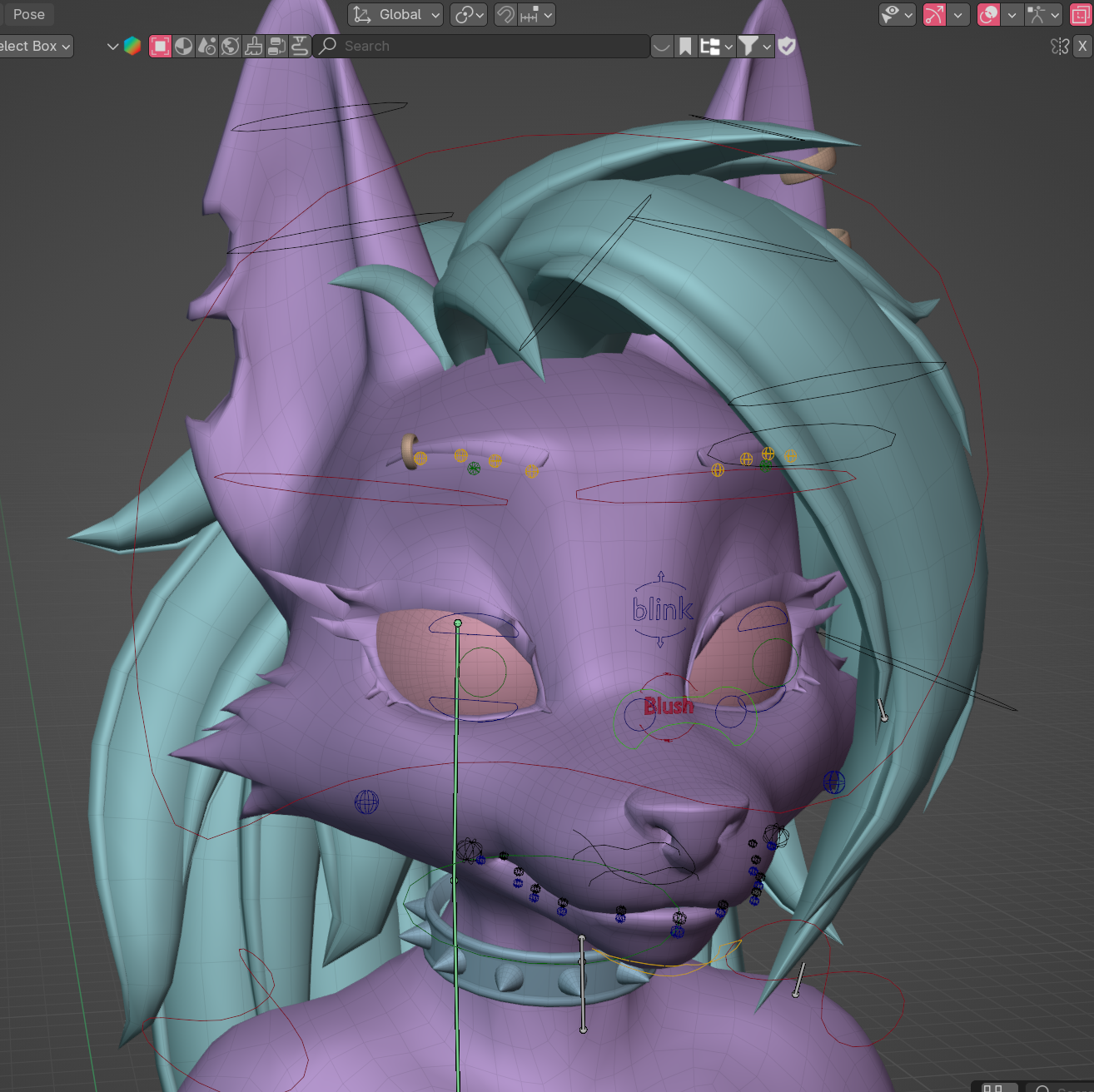Viewport: 1094px width, 1092px height.
Task: Toggle the viewport gizmos button
Action: [935, 14]
